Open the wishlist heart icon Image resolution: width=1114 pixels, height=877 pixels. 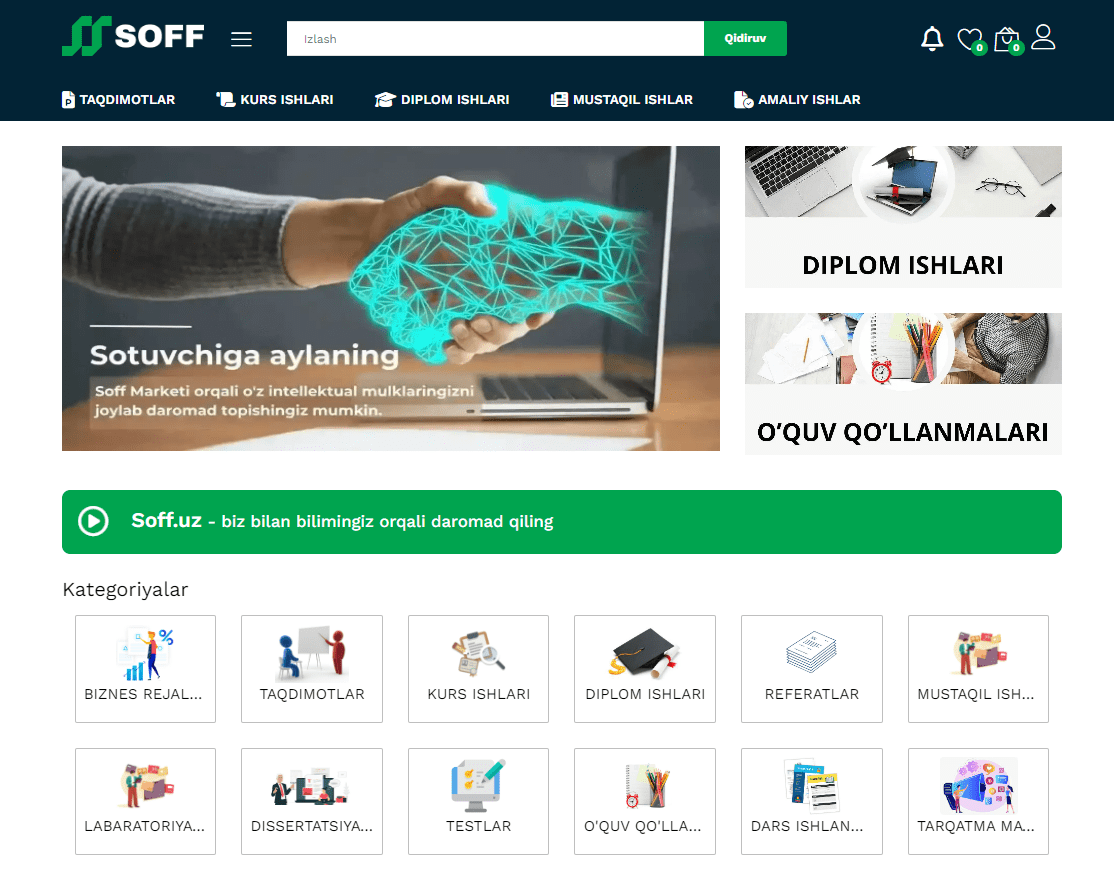(x=970, y=40)
